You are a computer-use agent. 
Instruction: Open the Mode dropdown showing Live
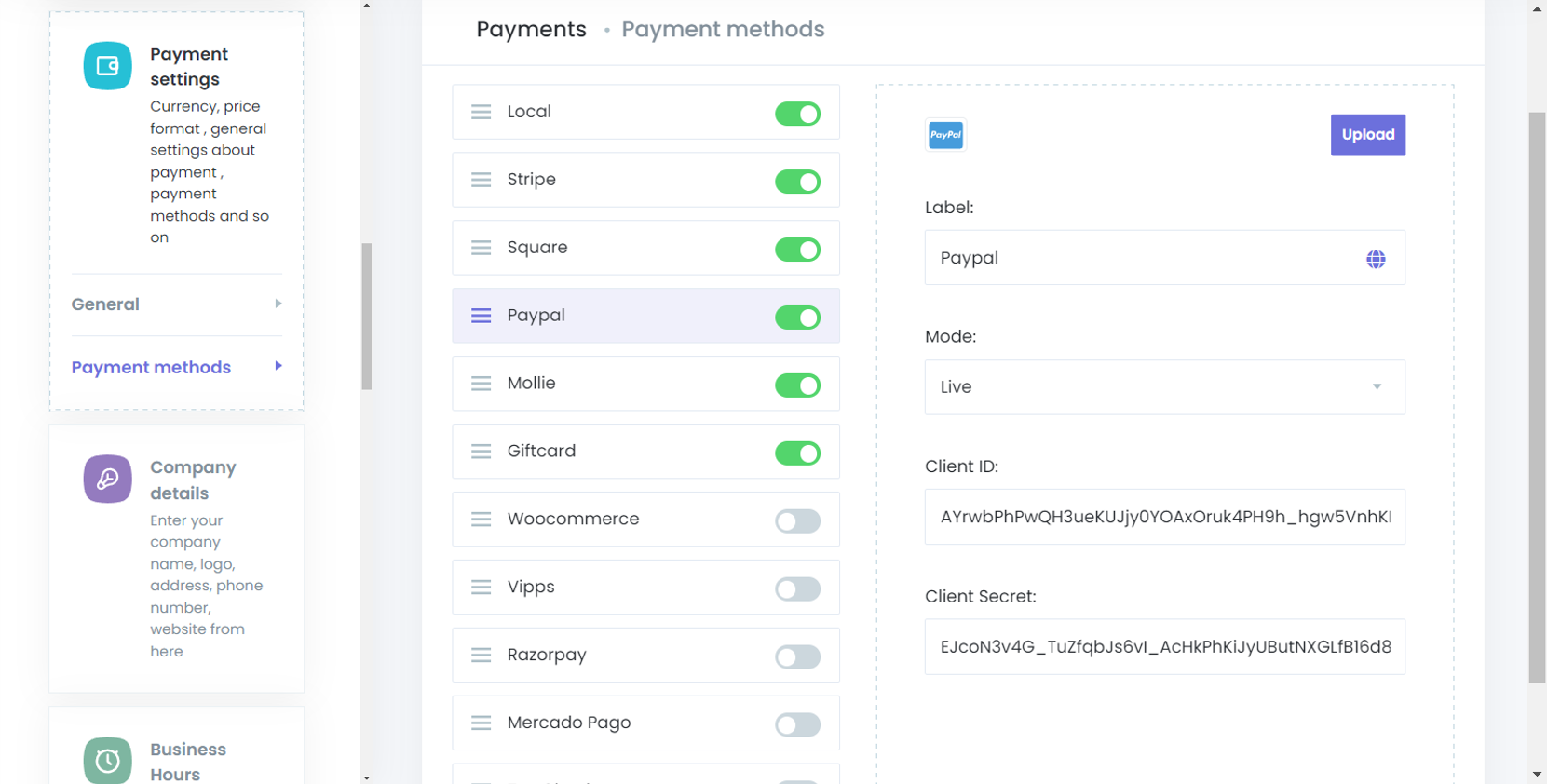(1163, 387)
